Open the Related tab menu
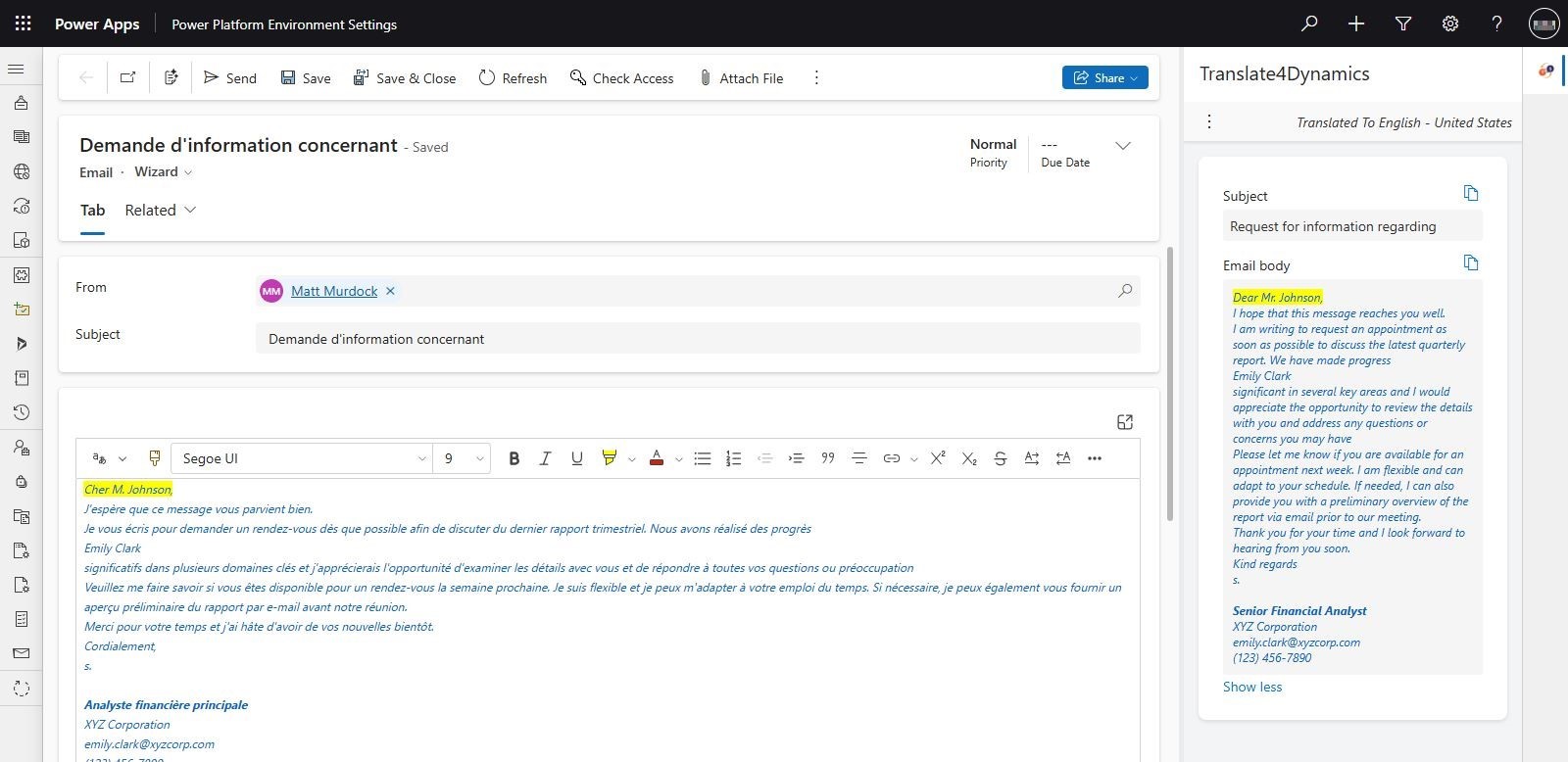The height and width of the screenshot is (762, 1568). pyautogui.click(x=161, y=211)
